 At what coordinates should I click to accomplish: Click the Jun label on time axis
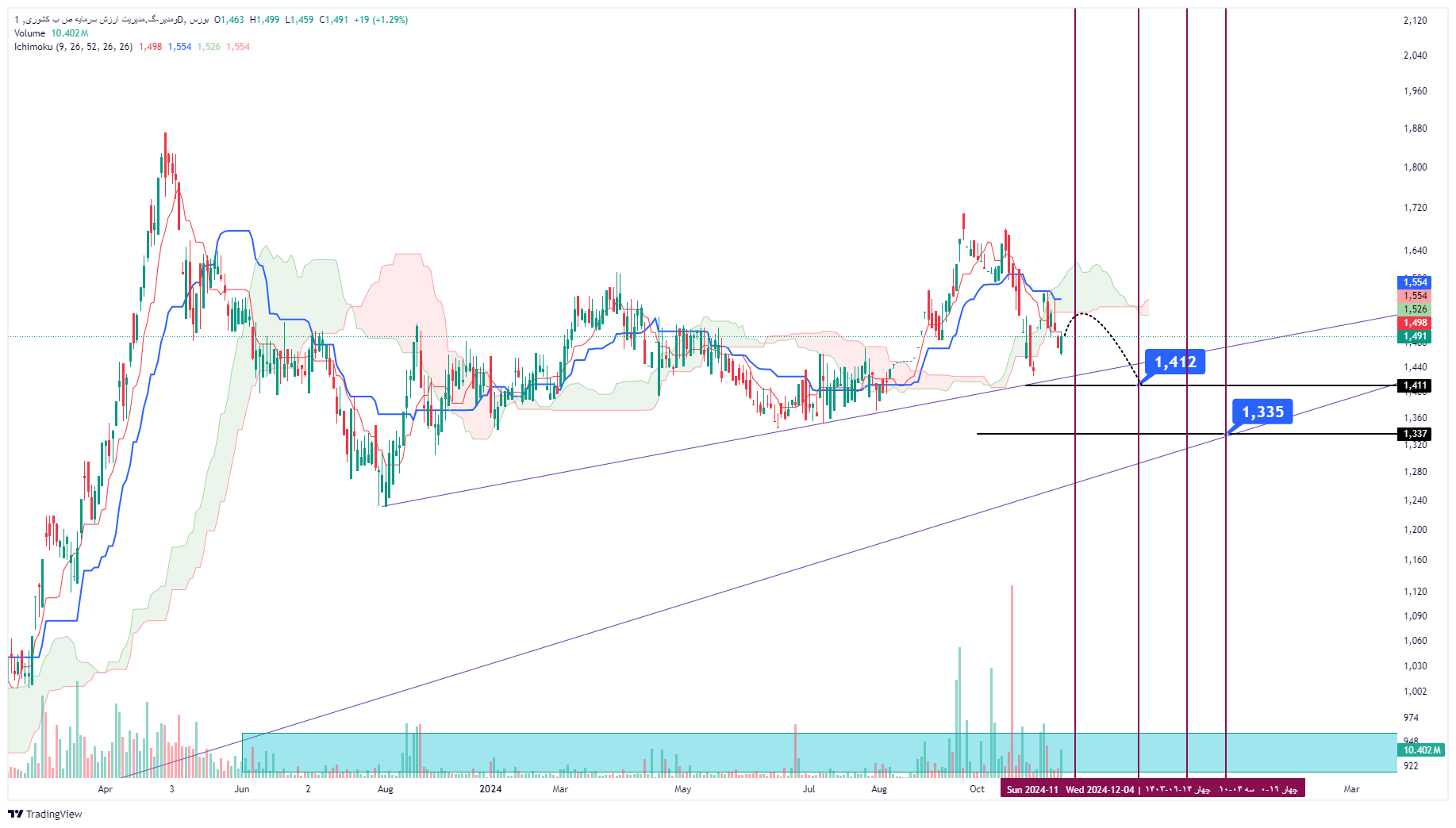(x=242, y=789)
